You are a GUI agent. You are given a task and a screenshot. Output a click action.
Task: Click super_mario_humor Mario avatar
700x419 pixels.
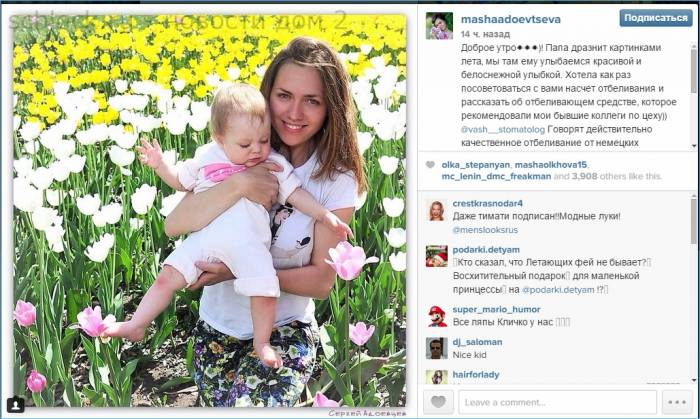[437, 316]
